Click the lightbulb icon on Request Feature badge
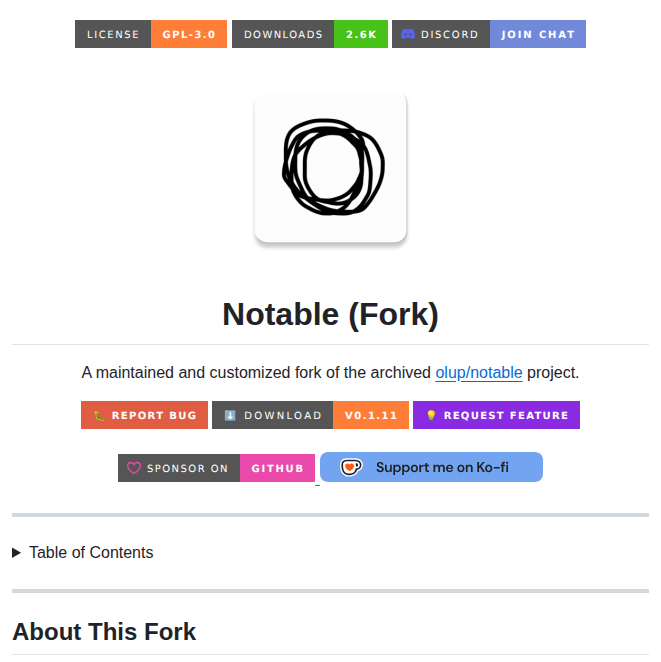The image size is (661, 662). [x=431, y=416]
